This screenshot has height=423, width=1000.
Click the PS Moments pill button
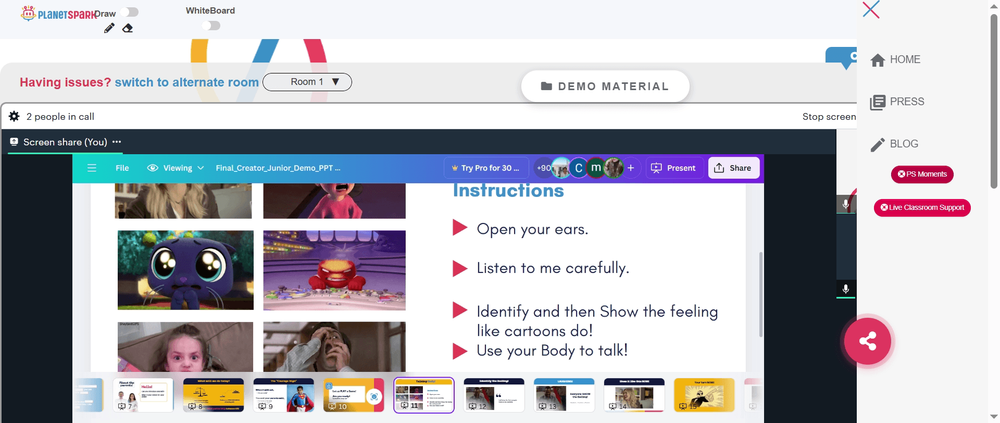[x=922, y=174]
